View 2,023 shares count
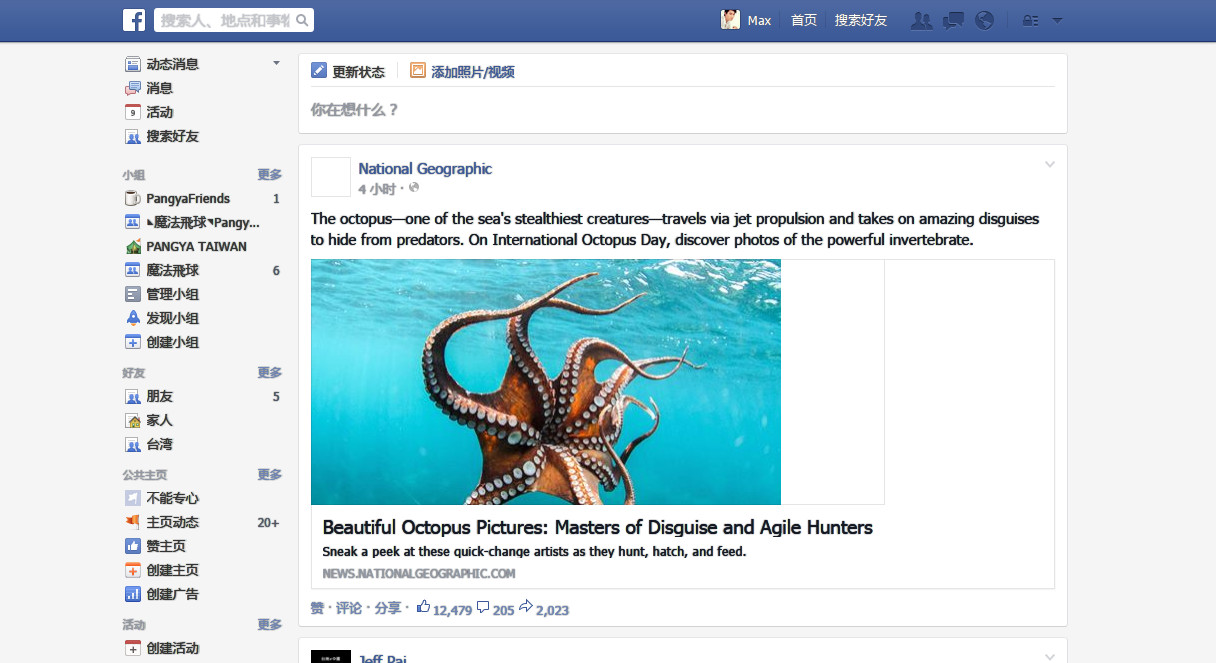The height and width of the screenshot is (663, 1216). pos(544,609)
